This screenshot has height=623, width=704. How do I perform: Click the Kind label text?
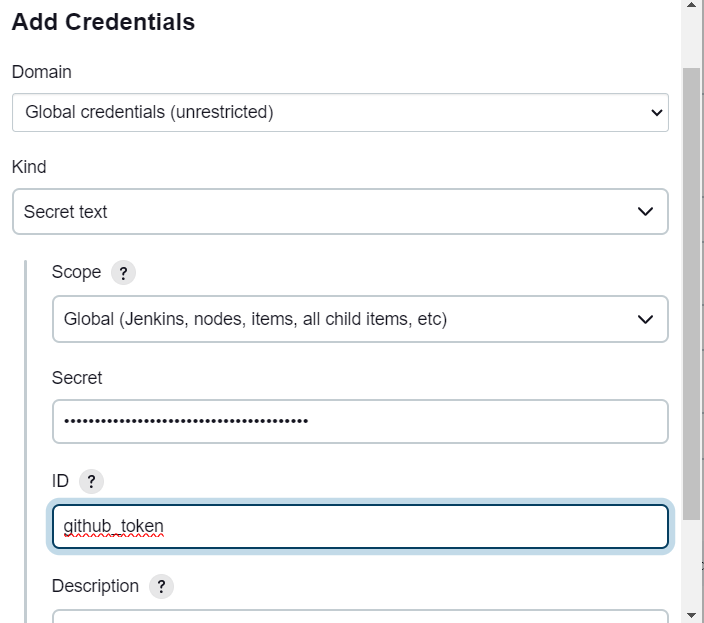click(x=29, y=167)
